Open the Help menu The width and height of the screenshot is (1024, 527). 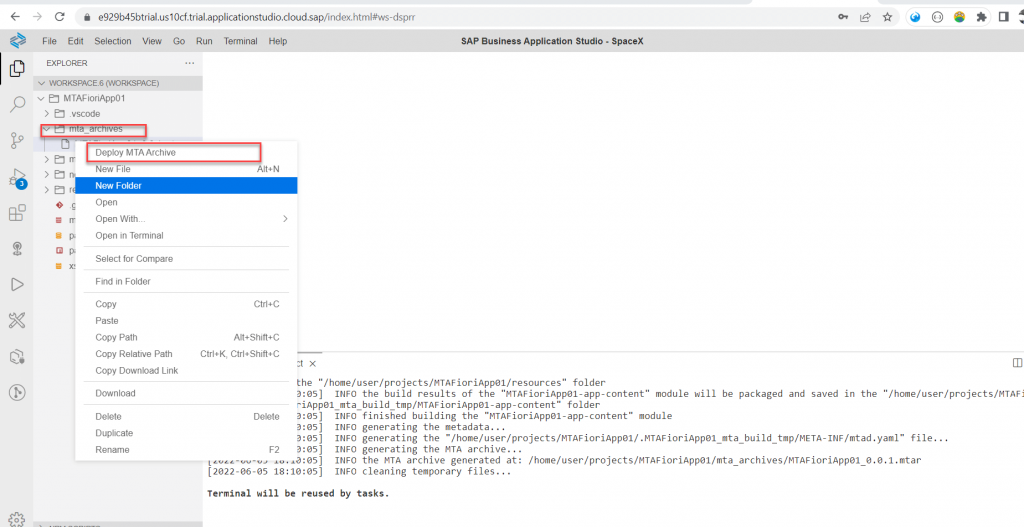278,40
